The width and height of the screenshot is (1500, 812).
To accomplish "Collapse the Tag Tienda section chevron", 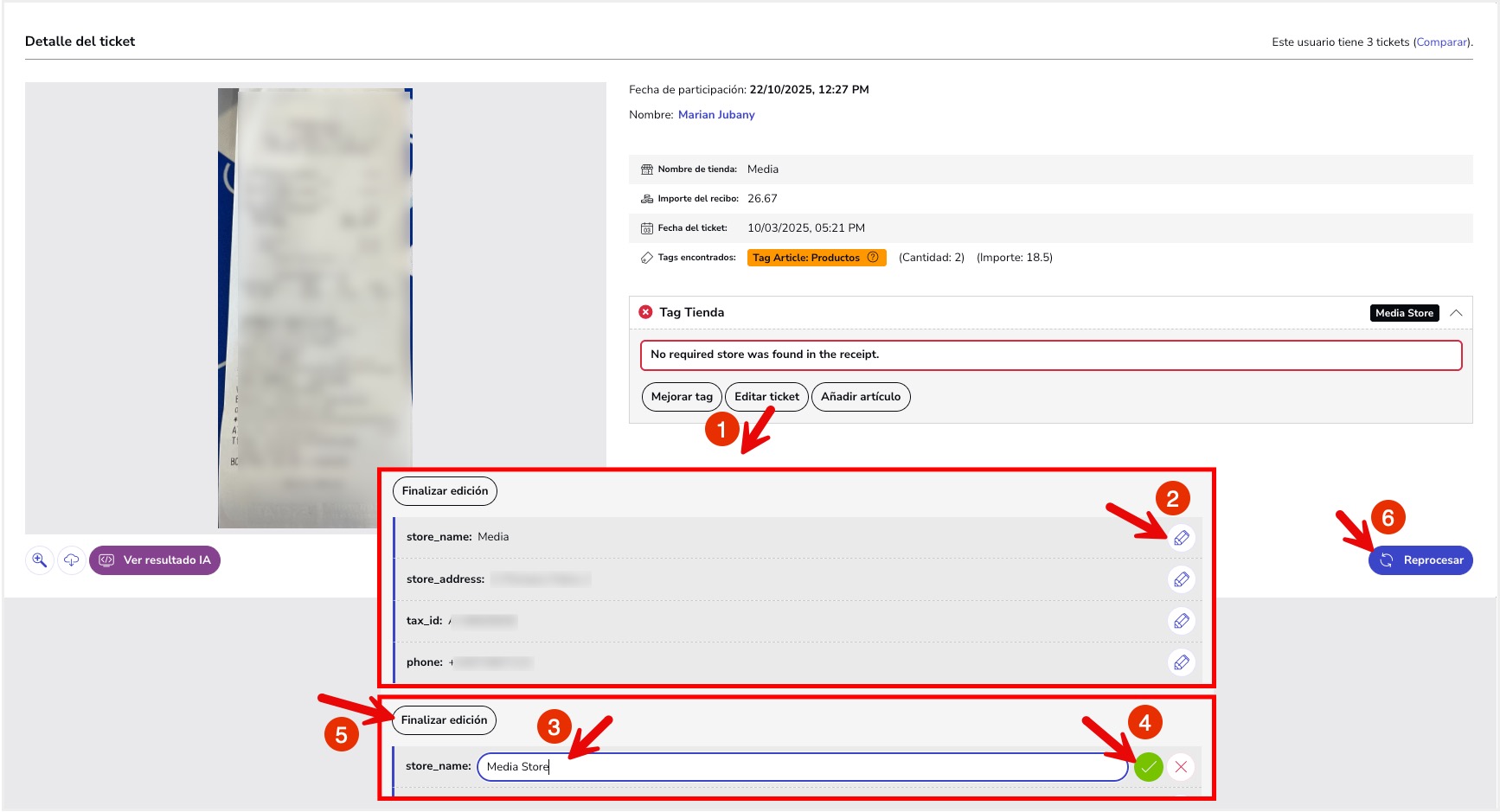I will pos(1456,313).
